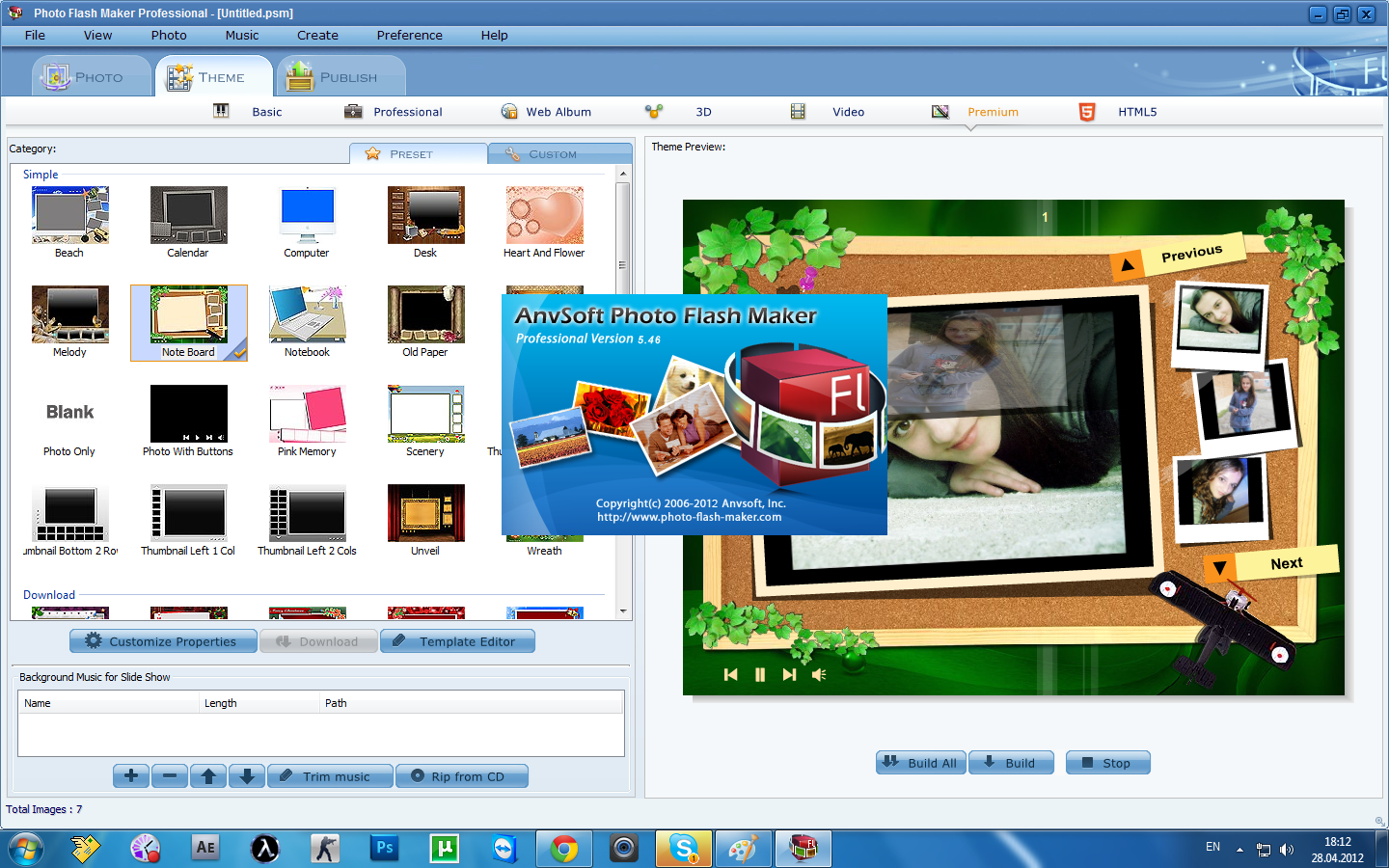The image size is (1389, 868).
Task: Skip to previous slide in preview
Action: tap(731, 675)
